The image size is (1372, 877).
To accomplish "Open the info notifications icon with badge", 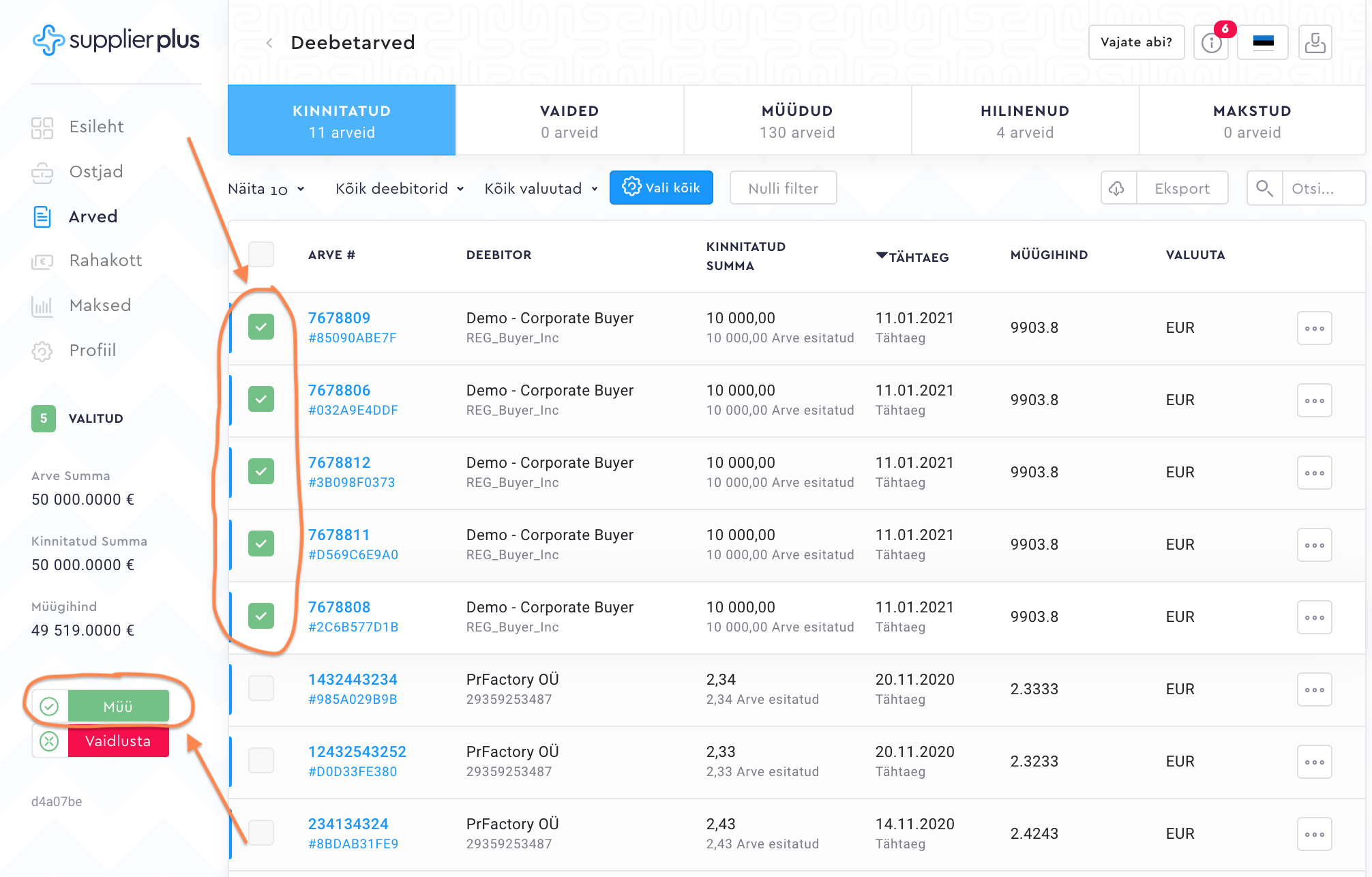I will [1211, 43].
